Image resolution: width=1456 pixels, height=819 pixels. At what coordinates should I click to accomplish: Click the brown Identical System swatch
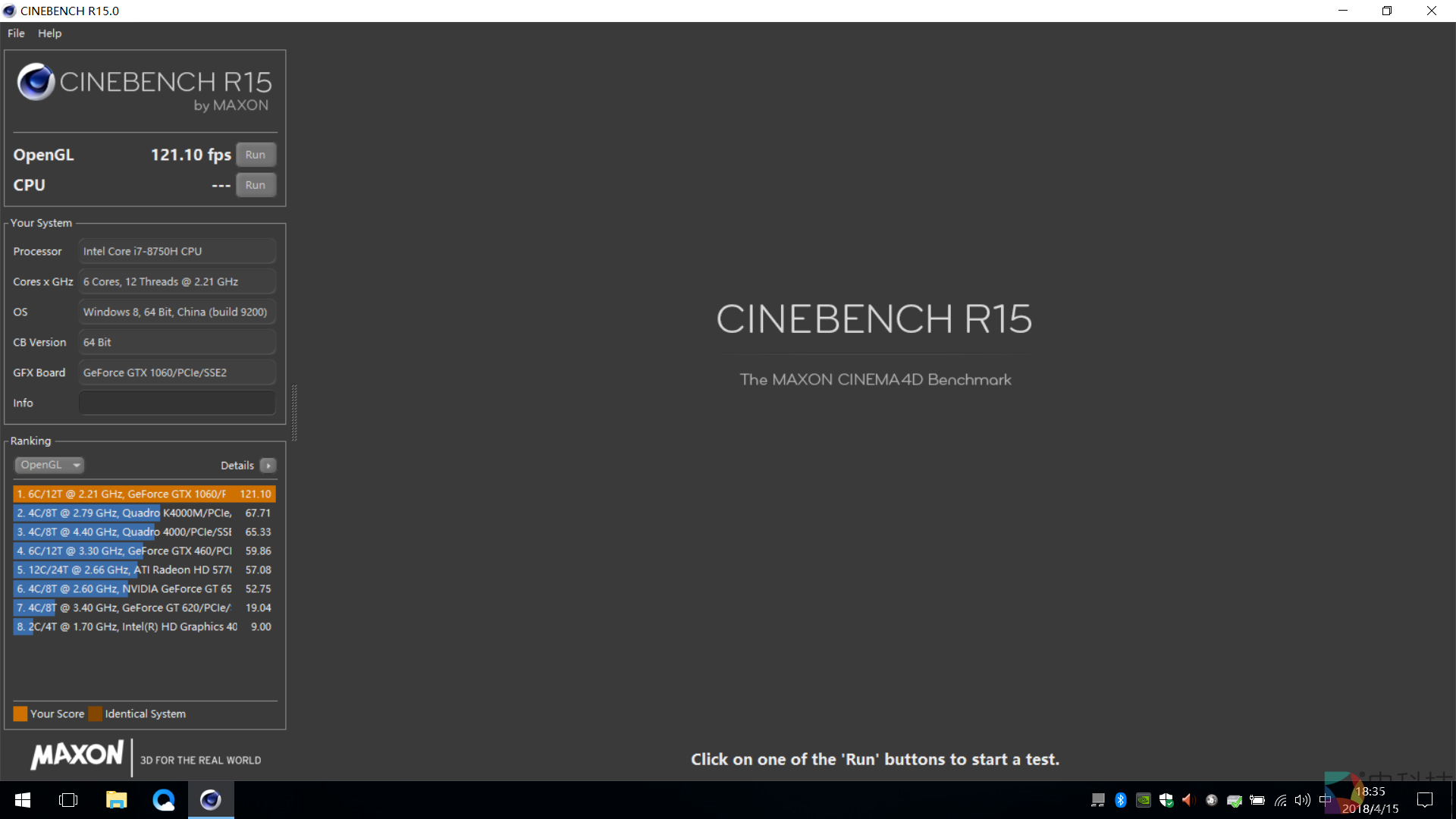(x=95, y=714)
